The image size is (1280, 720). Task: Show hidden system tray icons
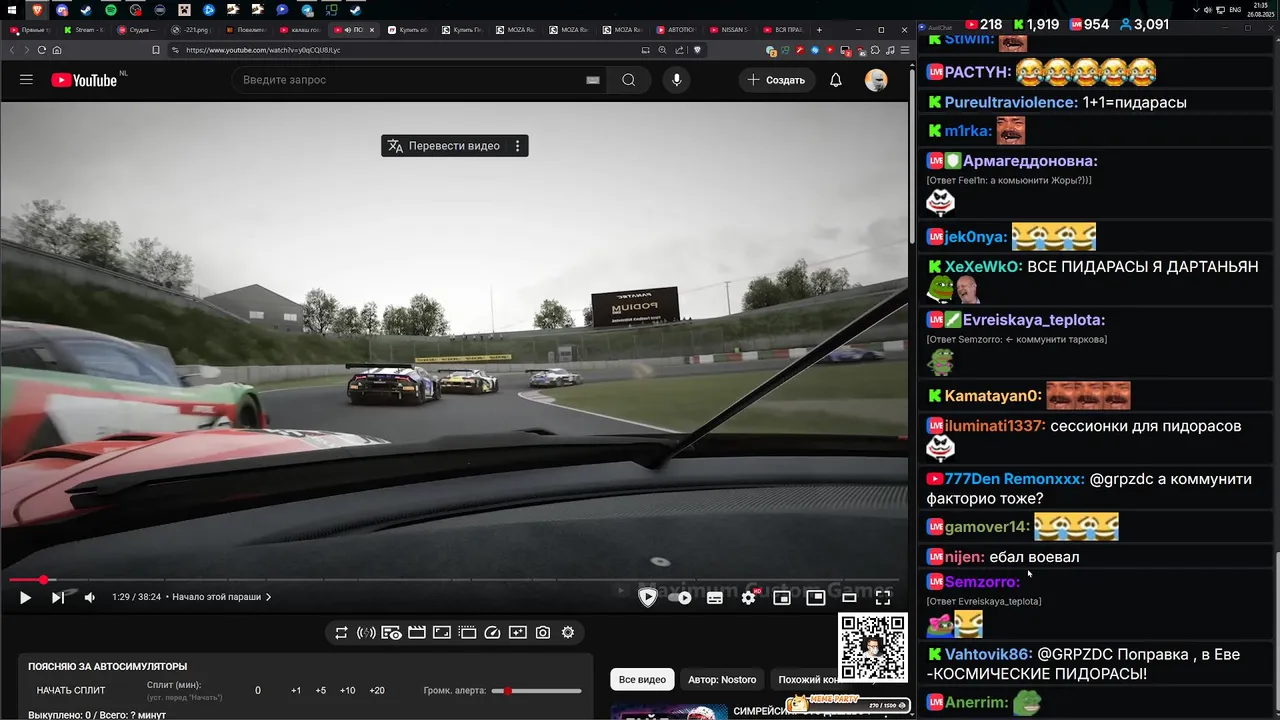(x=1197, y=10)
